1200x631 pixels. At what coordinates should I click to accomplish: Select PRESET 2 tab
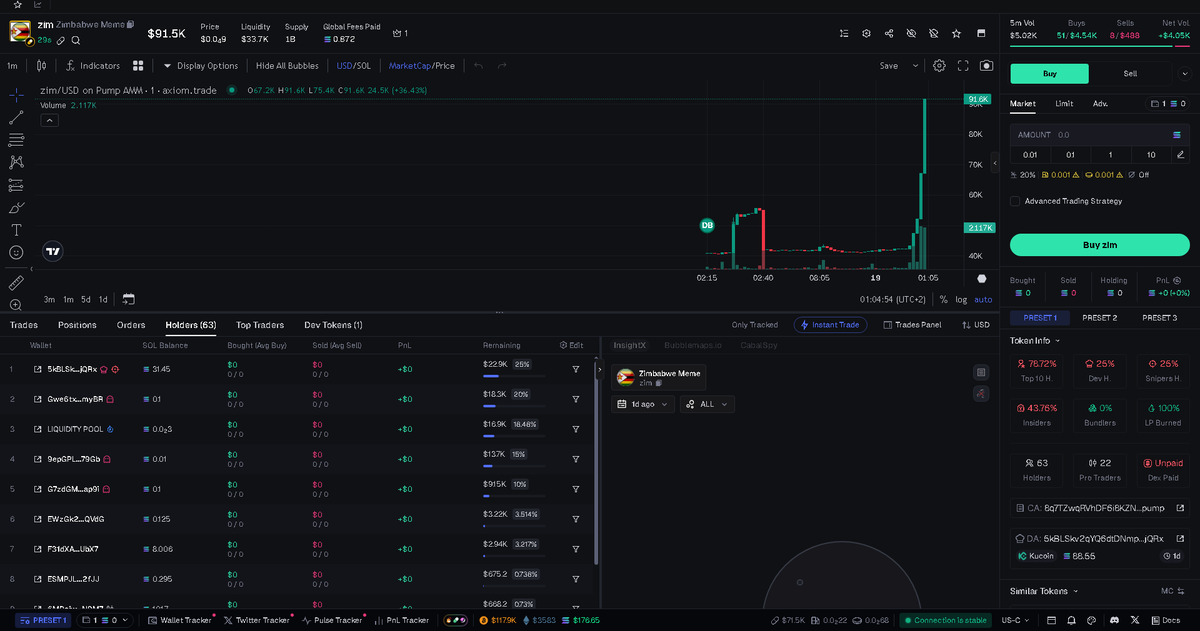click(1099, 317)
